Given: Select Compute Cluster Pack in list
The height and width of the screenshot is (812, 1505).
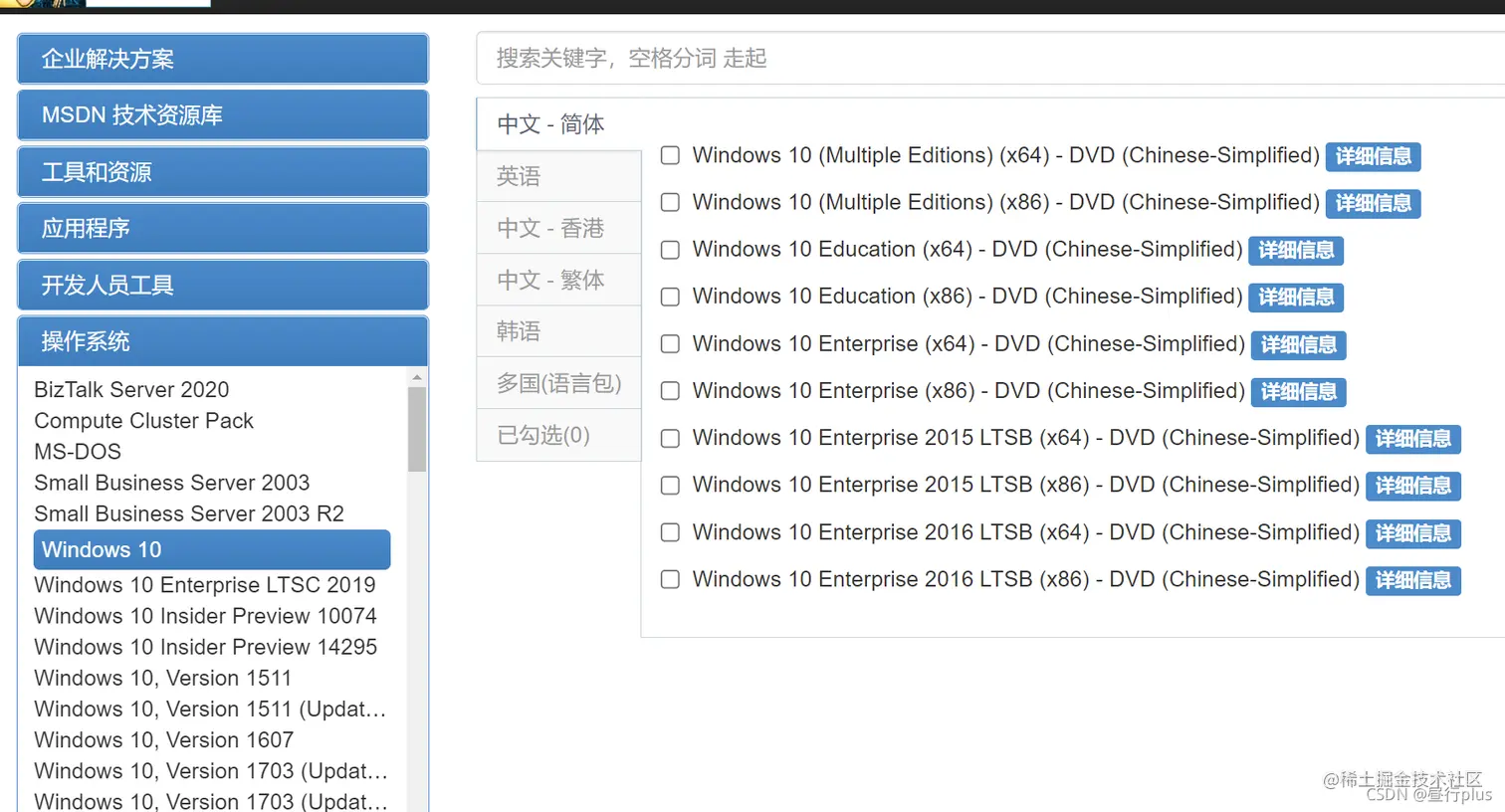Looking at the screenshot, I should [143, 421].
